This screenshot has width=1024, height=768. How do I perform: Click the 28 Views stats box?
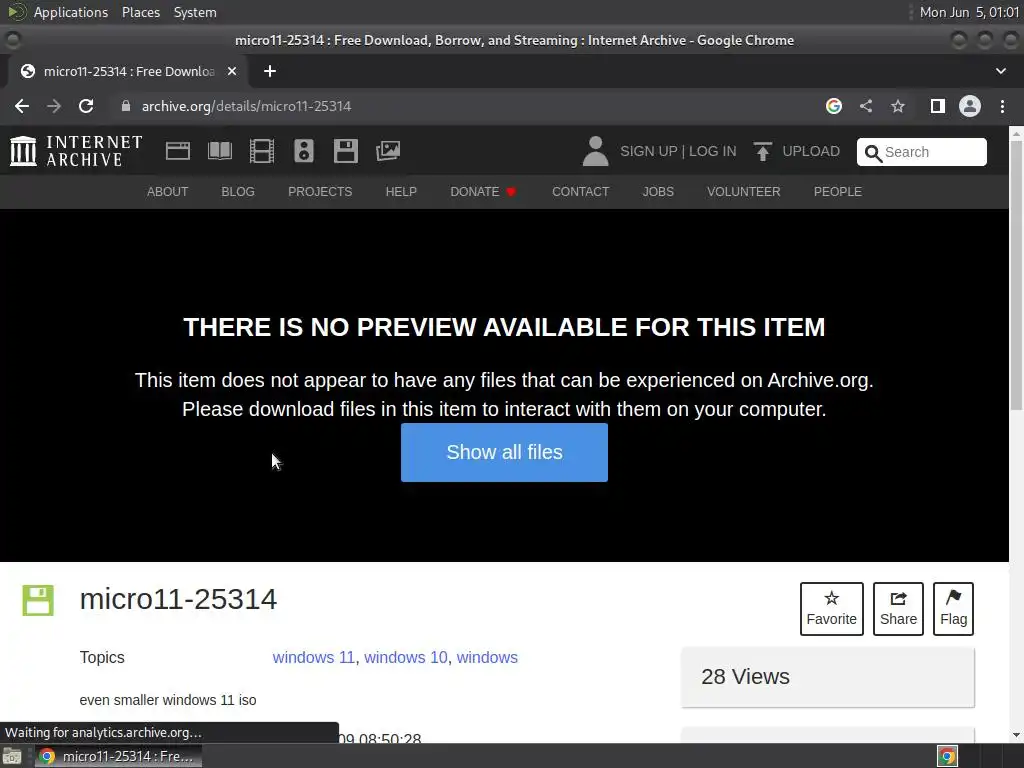[x=827, y=677]
